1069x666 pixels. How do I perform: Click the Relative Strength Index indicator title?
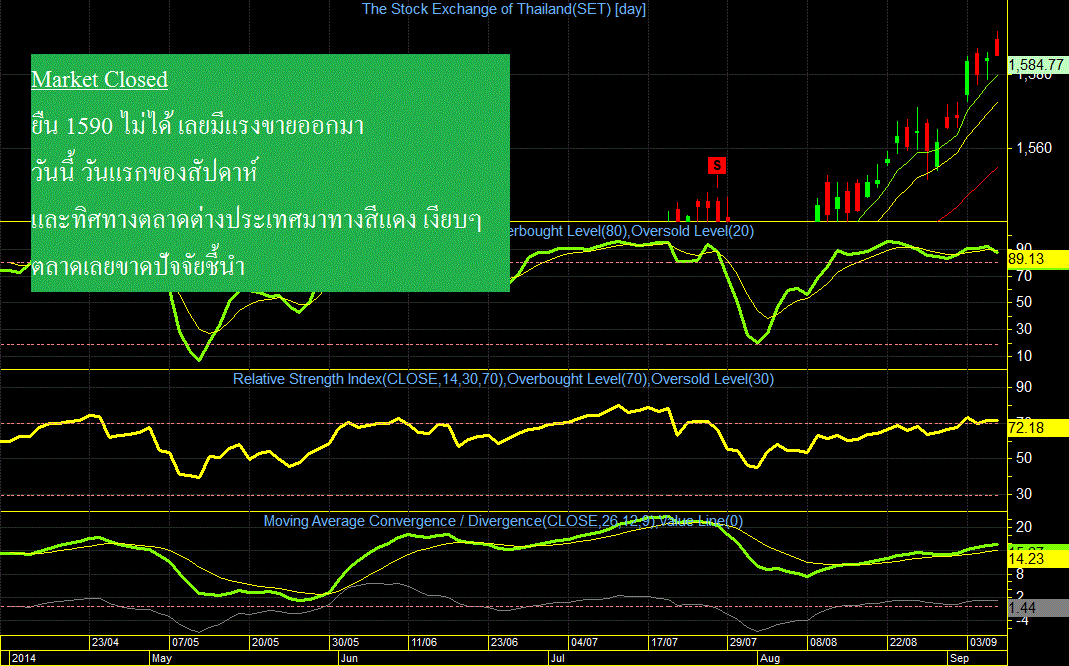[x=504, y=379]
